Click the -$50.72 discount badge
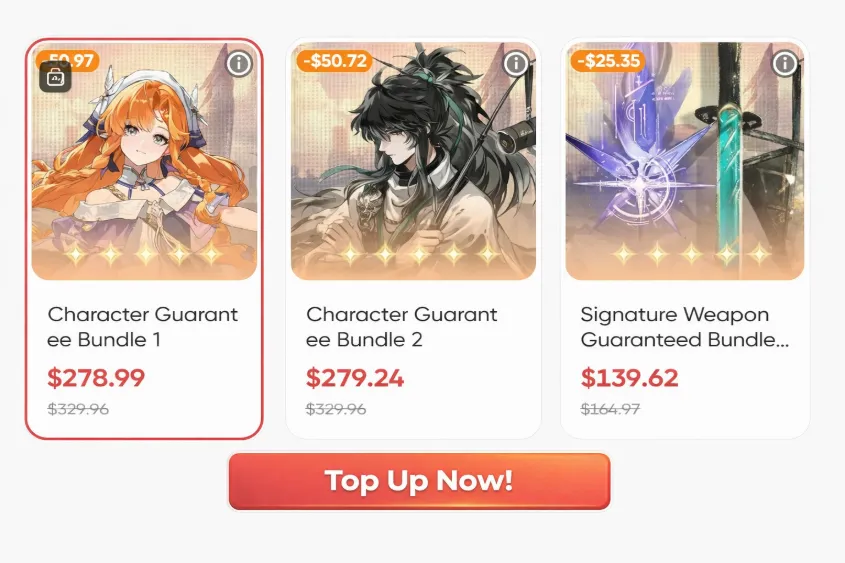 tap(335, 61)
